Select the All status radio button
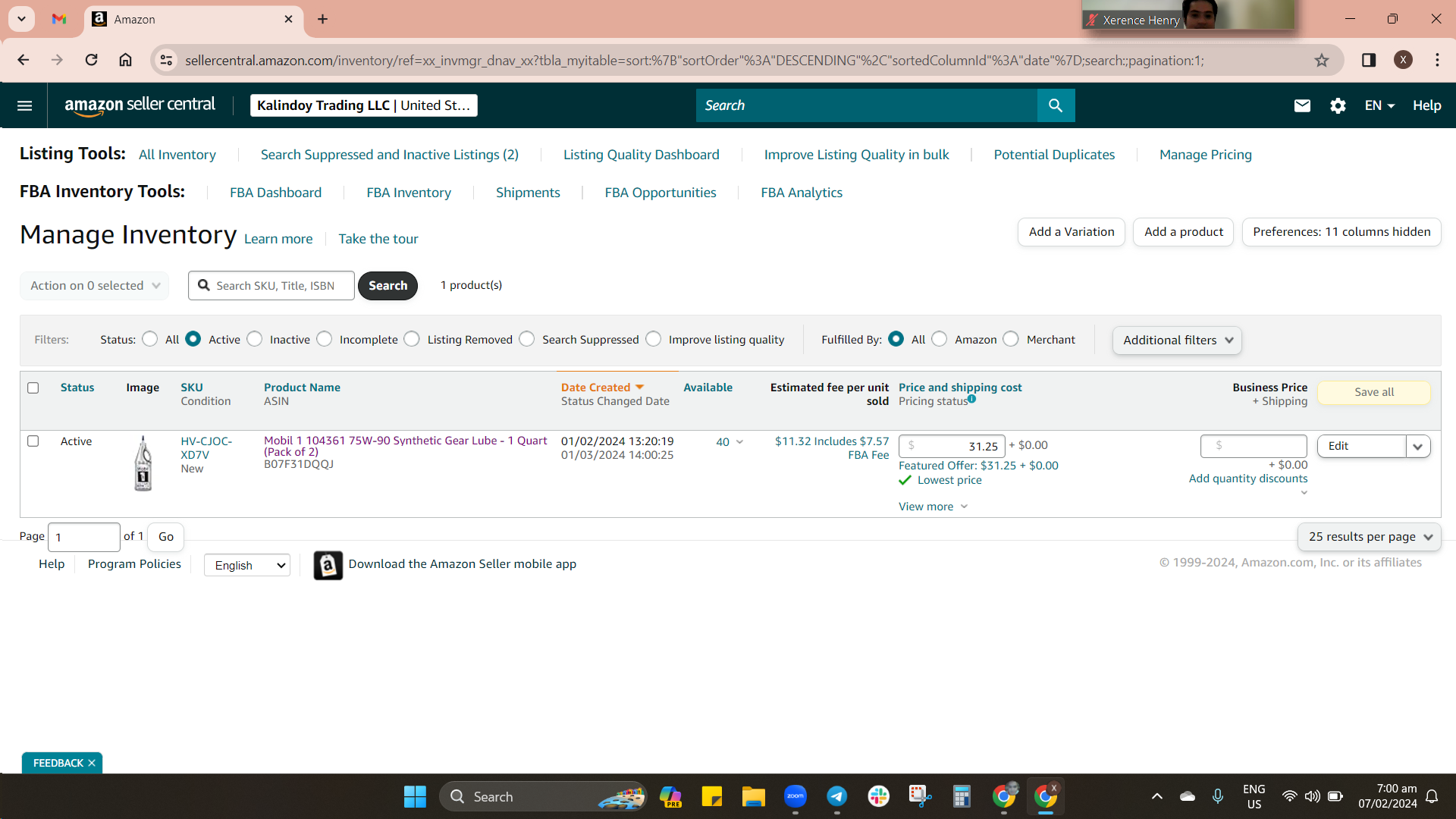1456x819 pixels. 150,339
